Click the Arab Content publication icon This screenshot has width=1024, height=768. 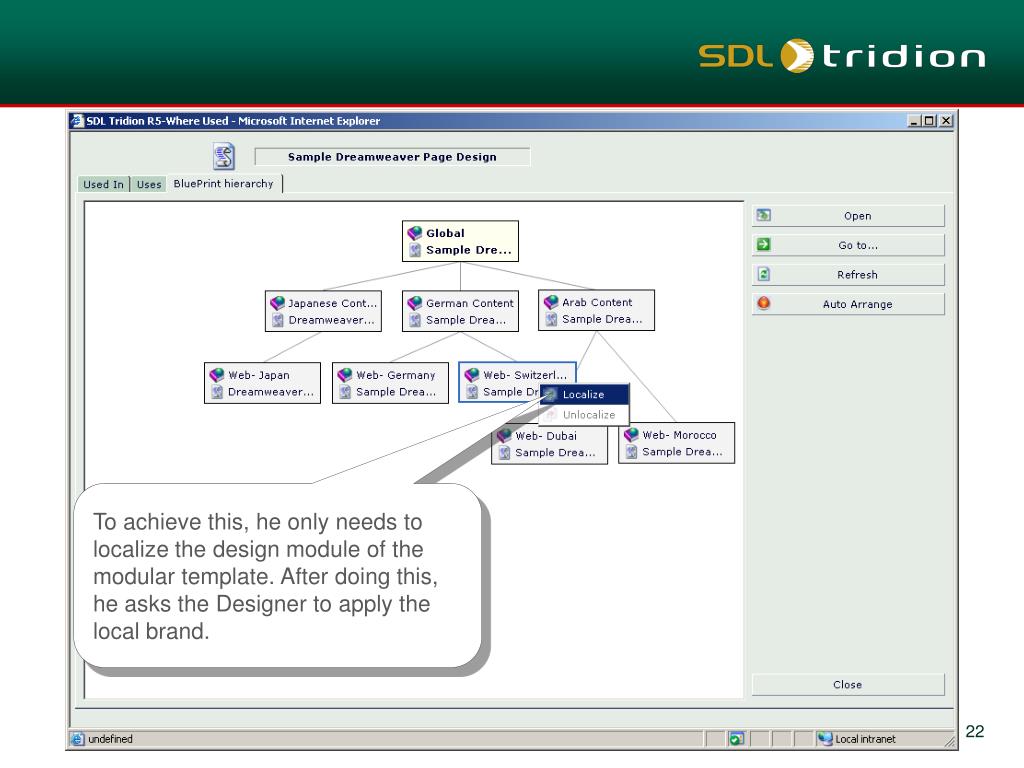(x=551, y=302)
